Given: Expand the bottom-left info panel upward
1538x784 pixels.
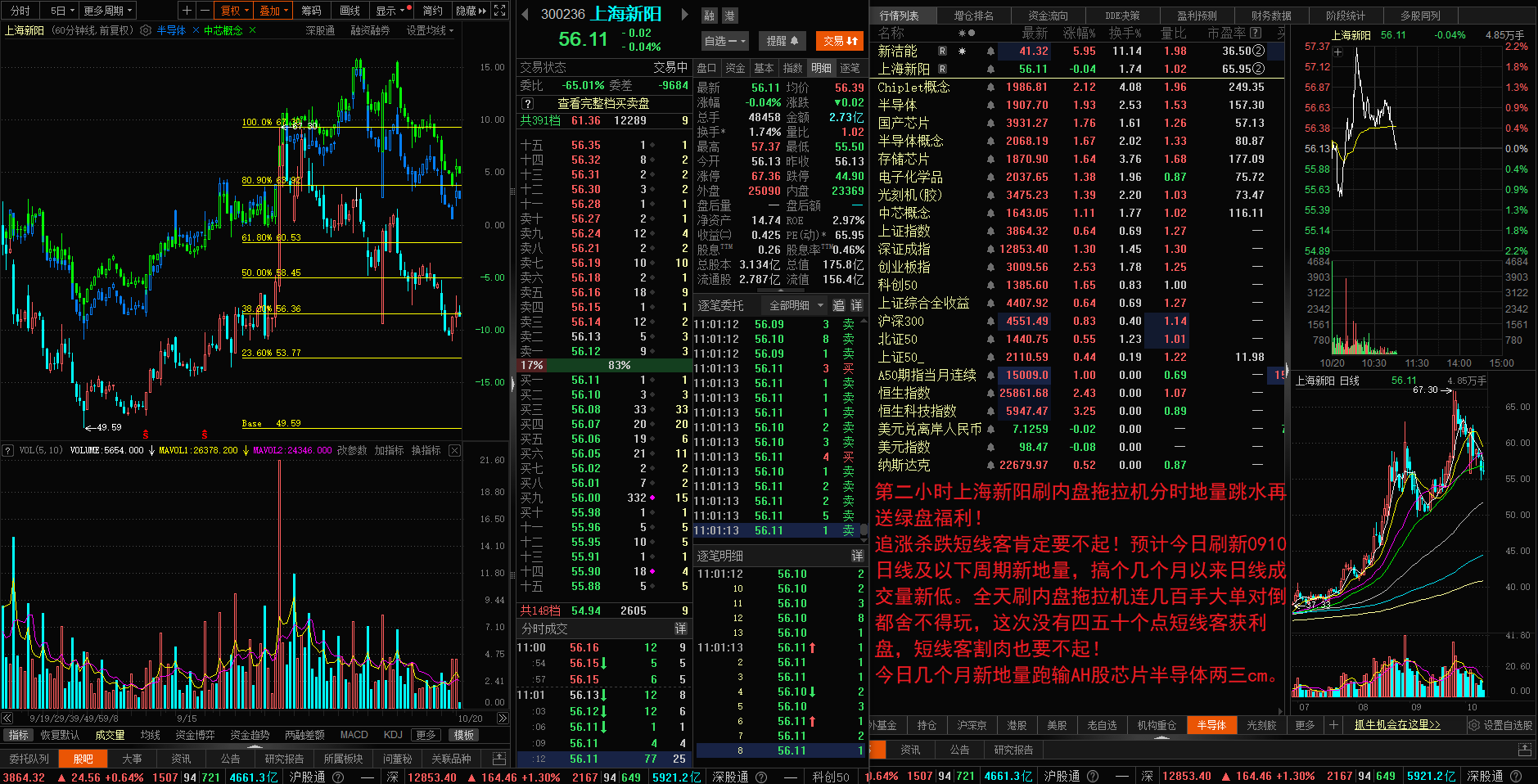Looking at the screenshot, I should (x=499, y=759).
